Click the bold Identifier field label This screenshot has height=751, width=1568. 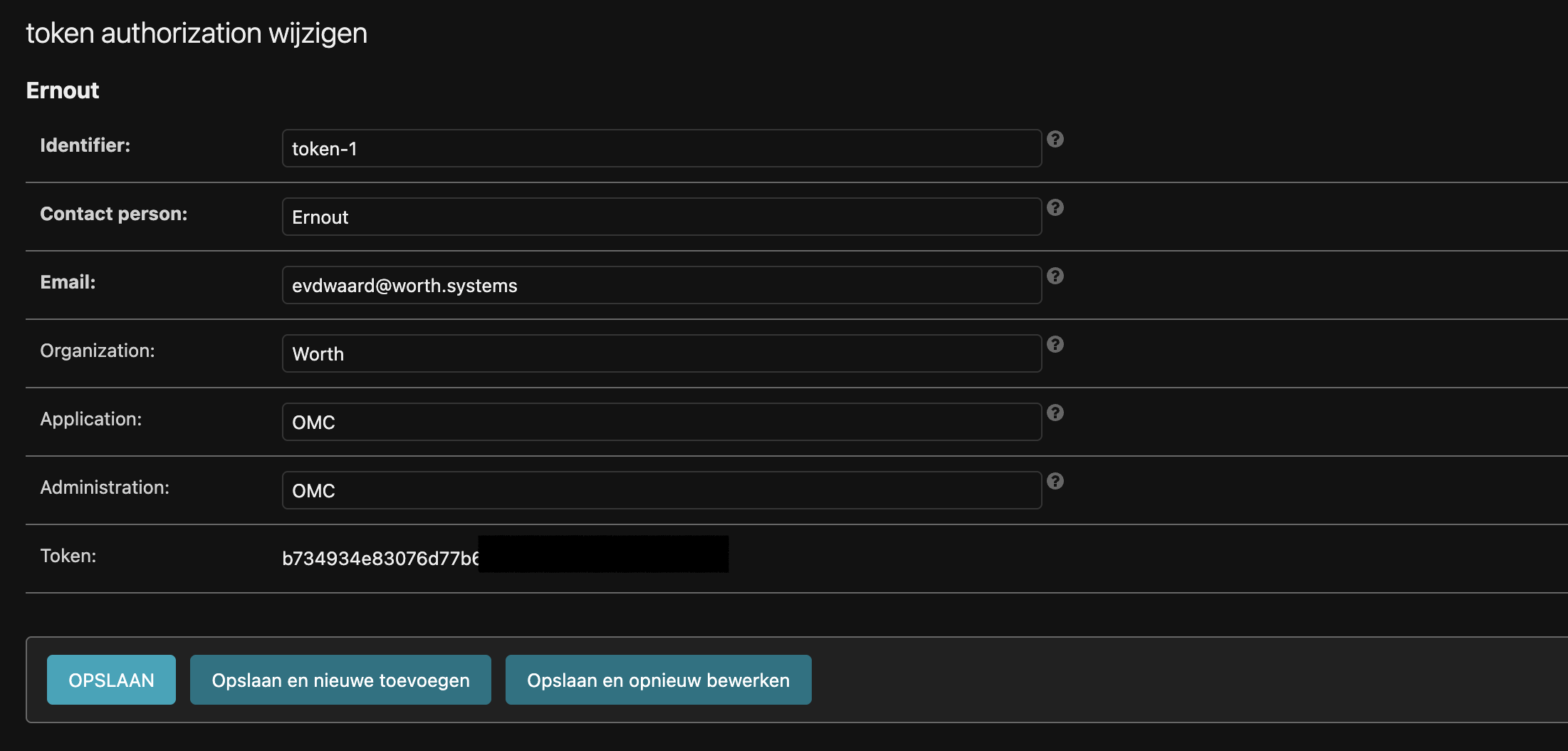[85, 145]
